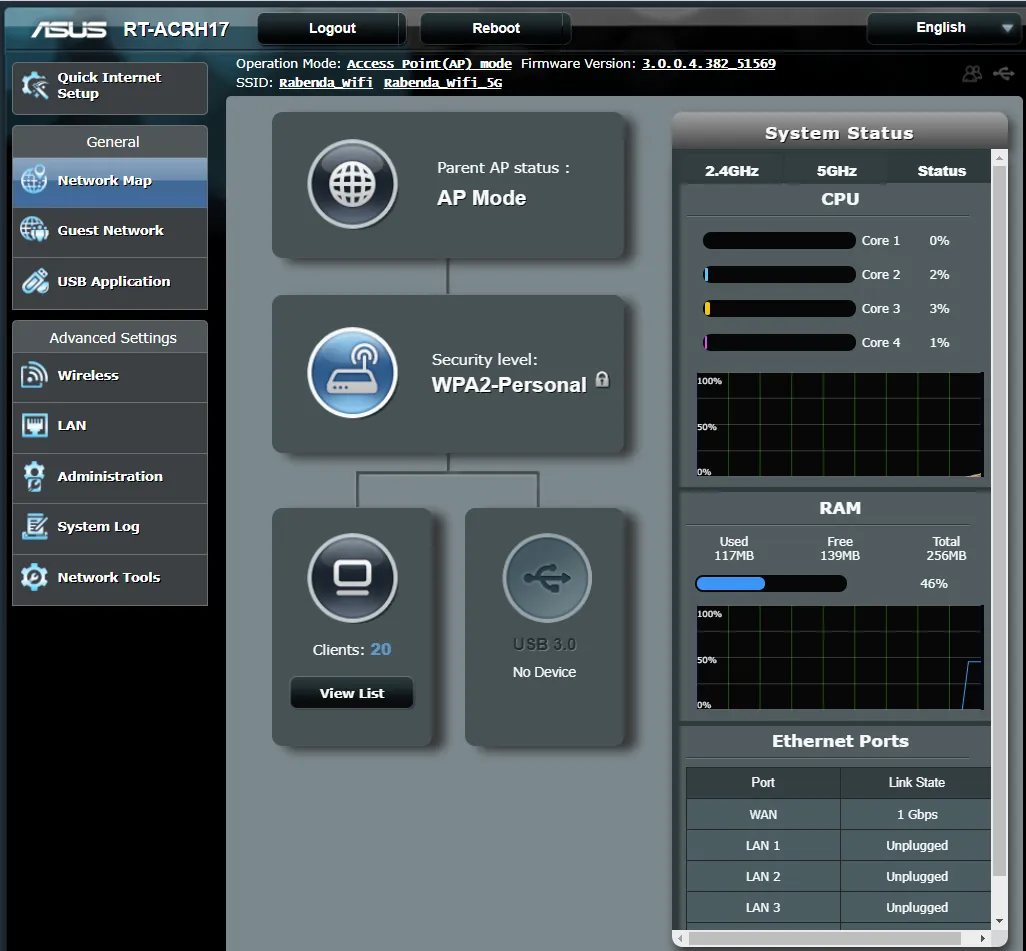Image resolution: width=1026 pixels, height=951 pixels.
Task: Open the USB Application menu item
Action: tap(110, 281)
